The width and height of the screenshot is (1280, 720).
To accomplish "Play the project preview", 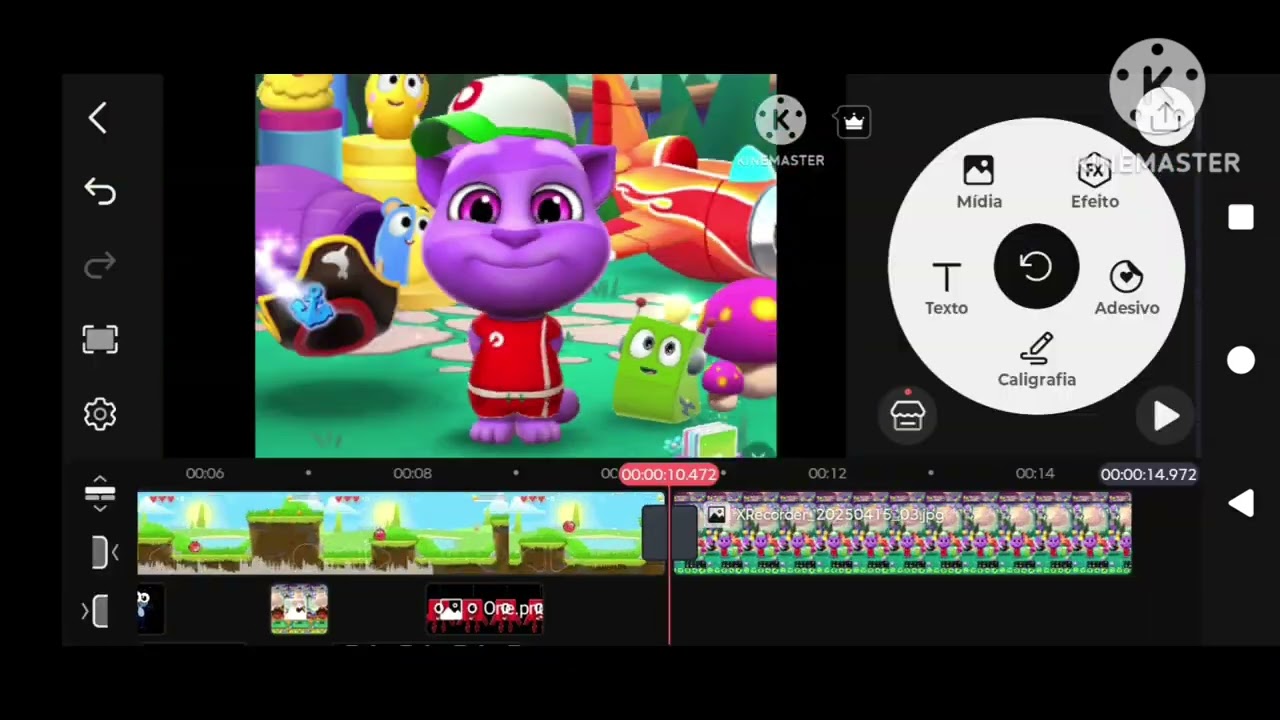I will pyautogui.click(x=1166, y=416).
